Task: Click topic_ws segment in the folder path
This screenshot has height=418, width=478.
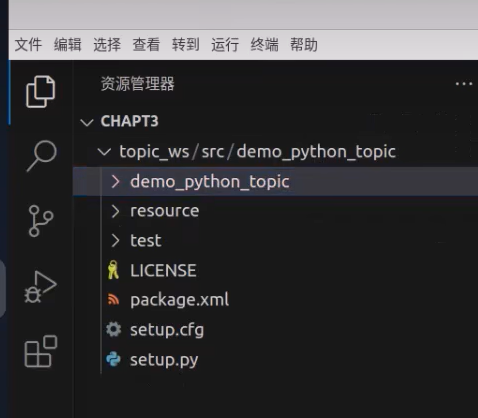Action: click(154, 152)
